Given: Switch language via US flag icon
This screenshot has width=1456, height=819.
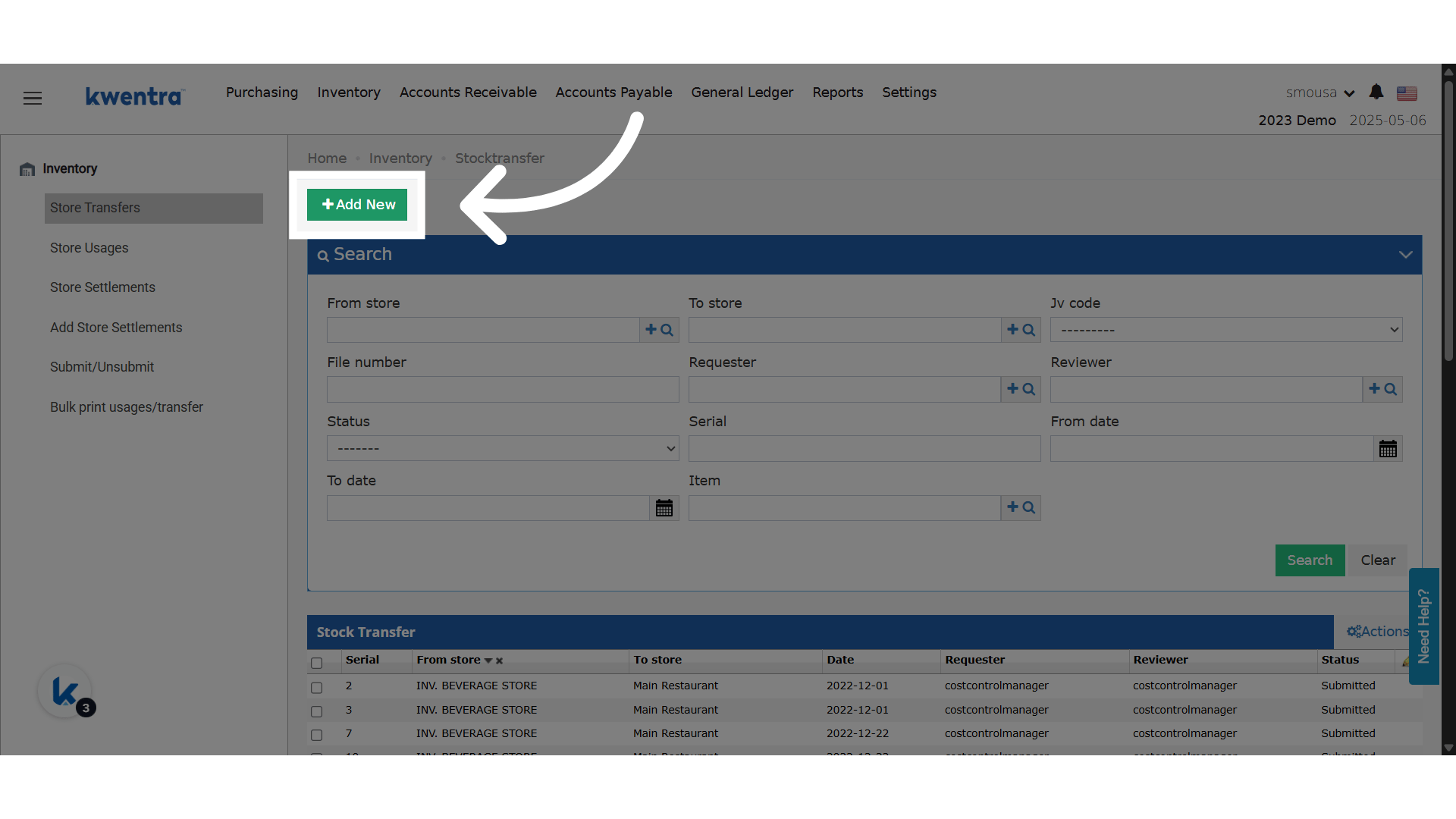Looking at the screenshot, I should (1407, 93).
